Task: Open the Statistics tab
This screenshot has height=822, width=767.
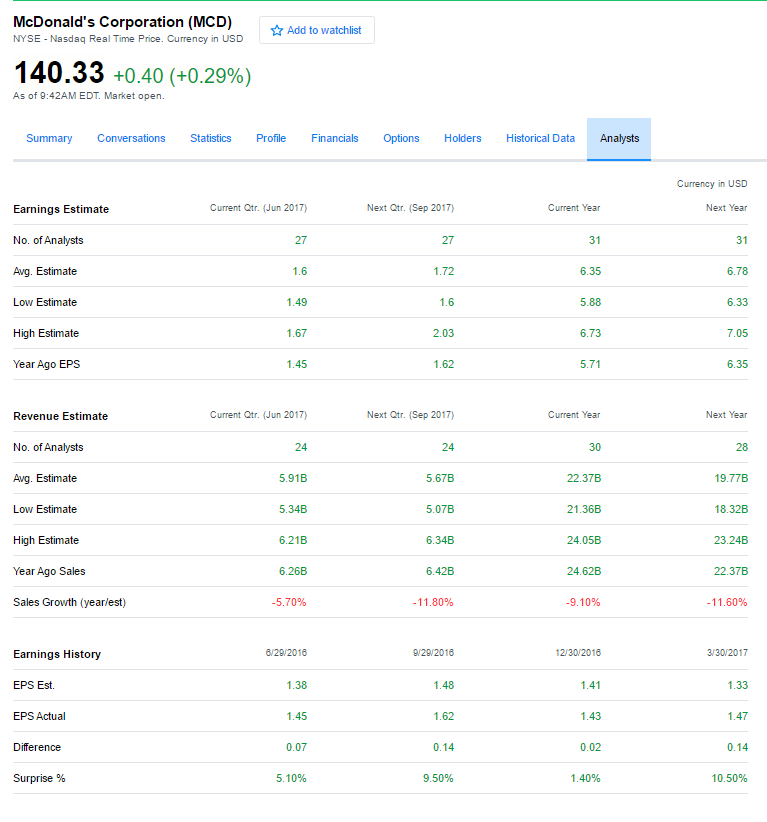Action: coord(211,138)
